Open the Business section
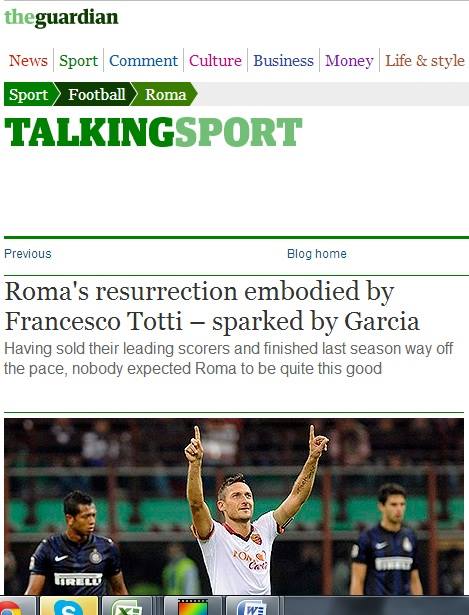The image size is (469, 615). (x=284, y=60)
